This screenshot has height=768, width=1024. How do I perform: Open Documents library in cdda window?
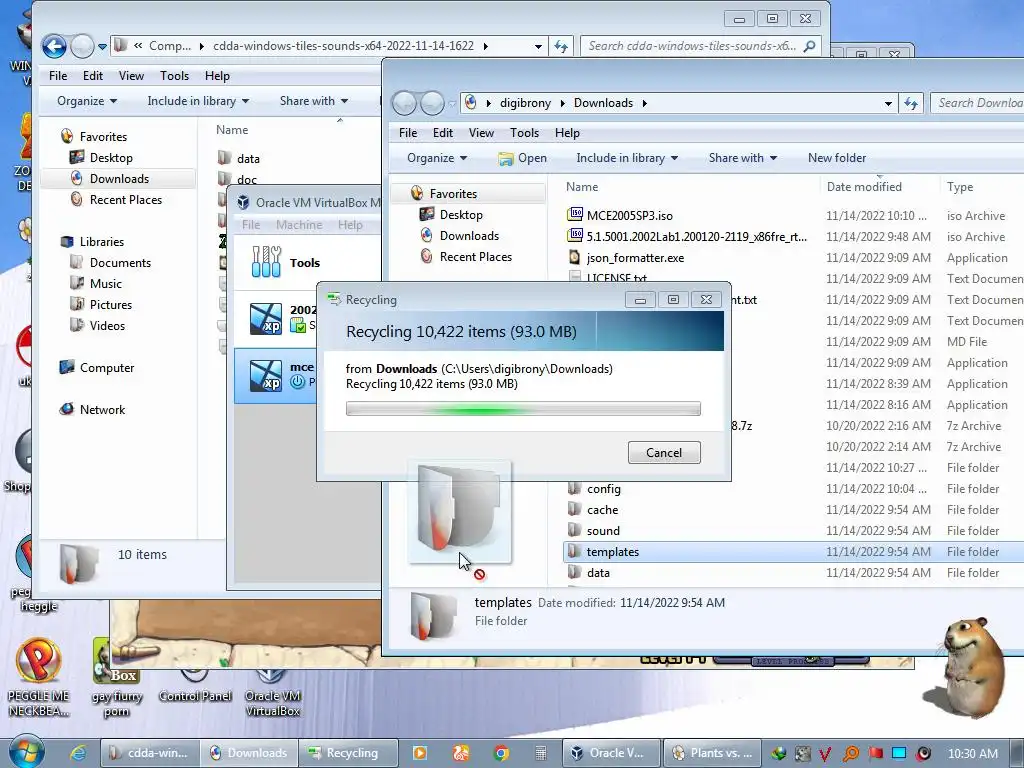coord(120,263)
